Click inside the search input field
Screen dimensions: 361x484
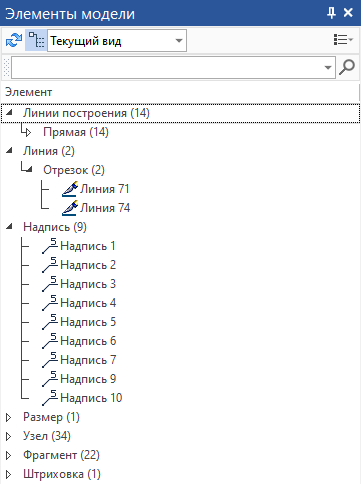pyautogui.click(x=167, y=68)
